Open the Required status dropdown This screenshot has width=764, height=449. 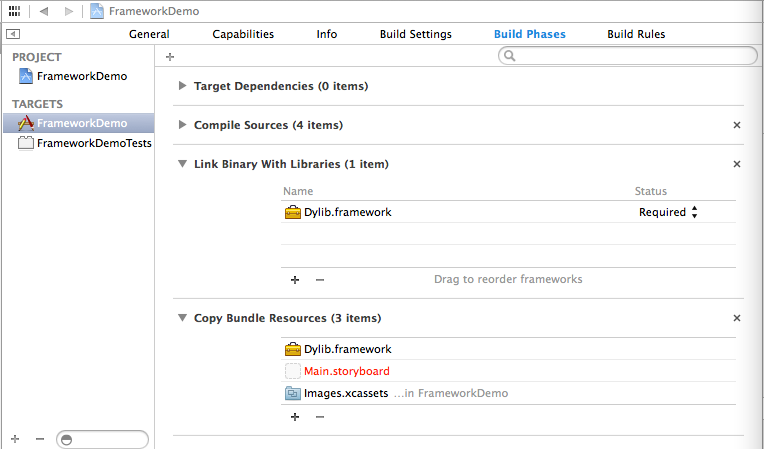(x=668, y=212)
